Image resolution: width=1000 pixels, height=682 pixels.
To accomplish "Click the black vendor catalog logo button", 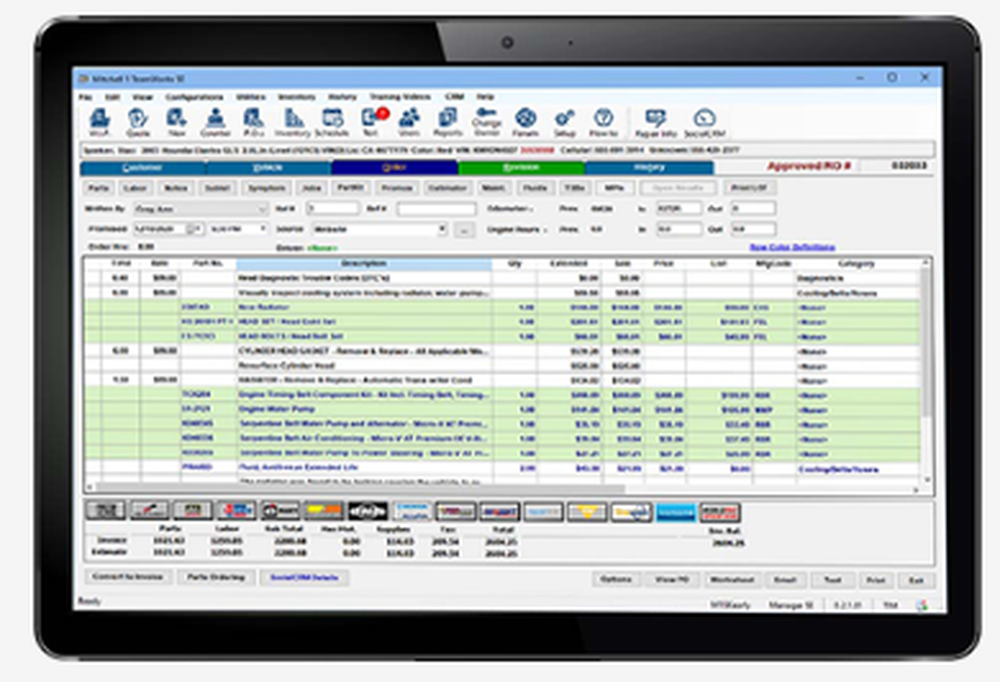I will pyautogui.click(x=368, y=511).
